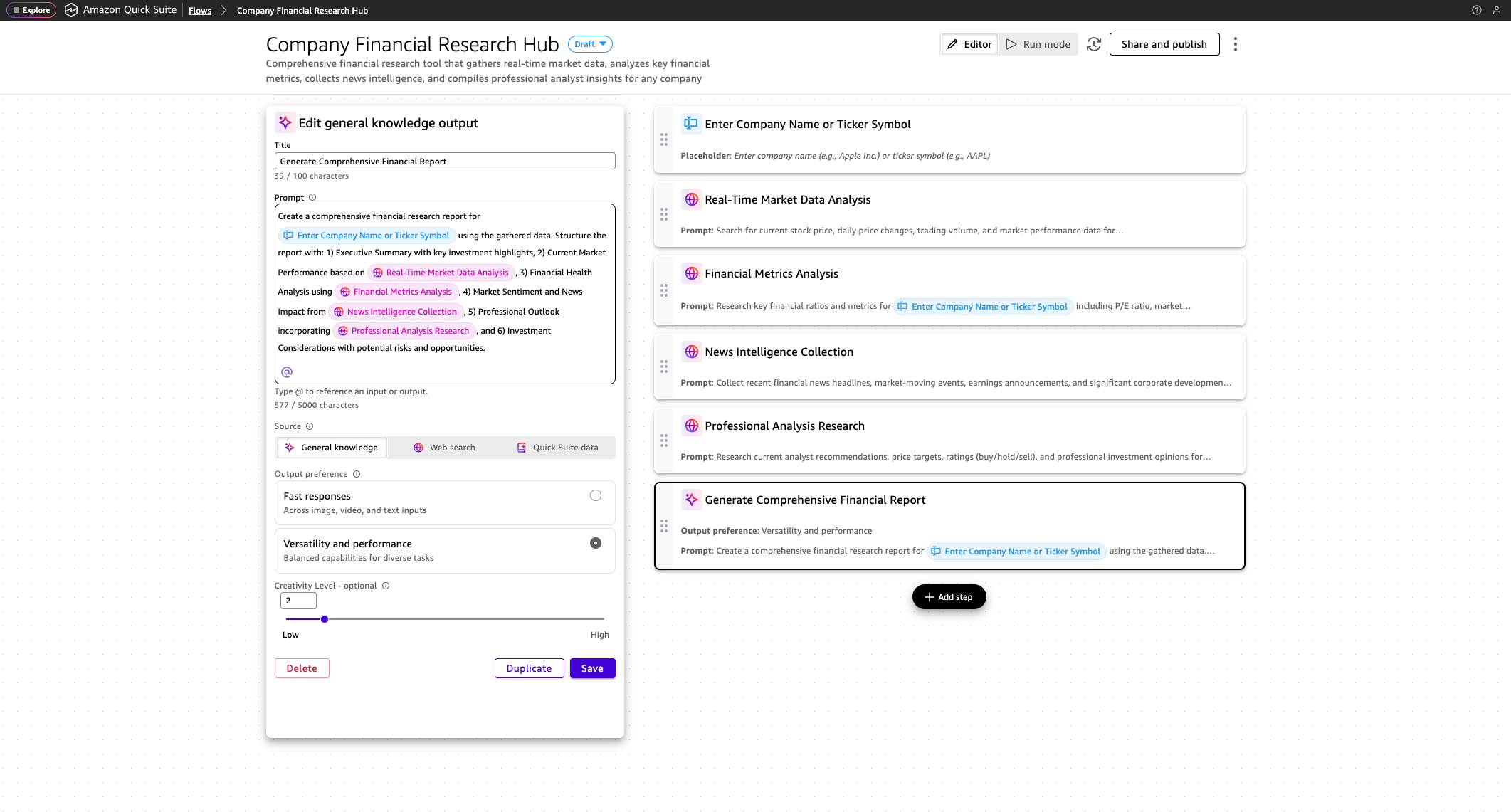Switch to Run mode
Screen dimensions: 1511x812
(x=1038, y=44)
